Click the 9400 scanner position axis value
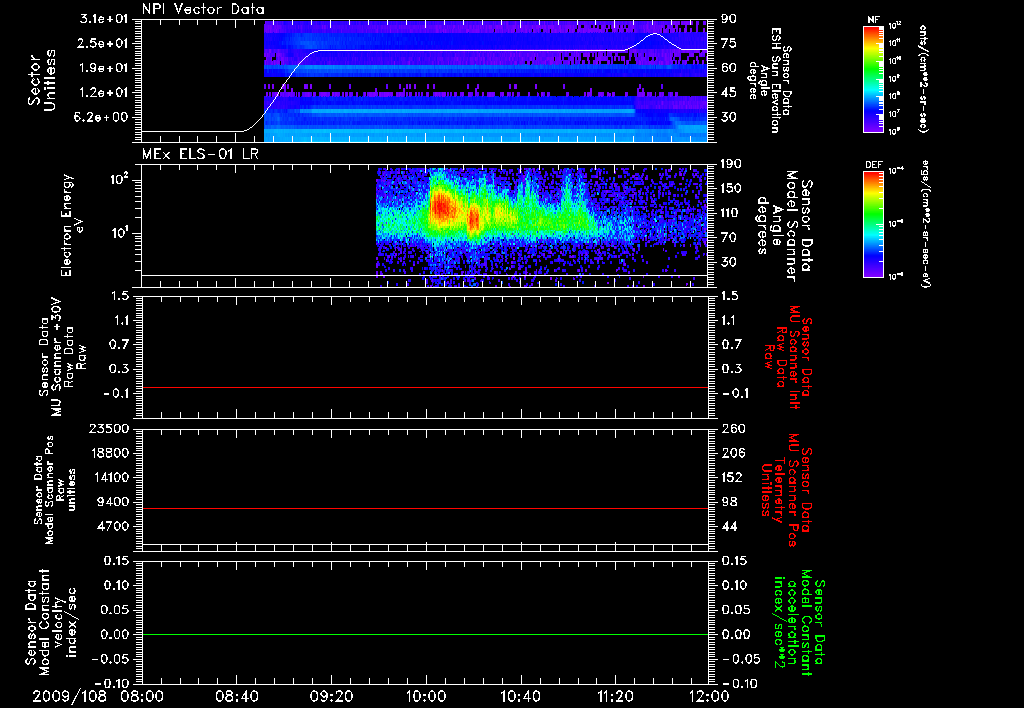This screenshot has width=1024, height=708. 114,502
